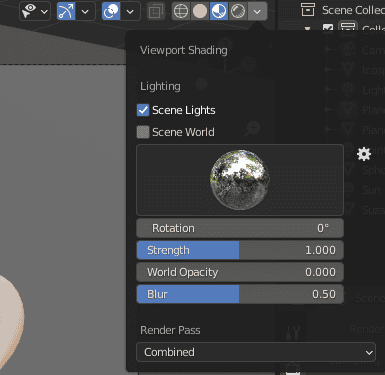This screenshot has height=375, width=385.
Task: Open HDRI preferences via gear icon
Action: coord(364,154)
